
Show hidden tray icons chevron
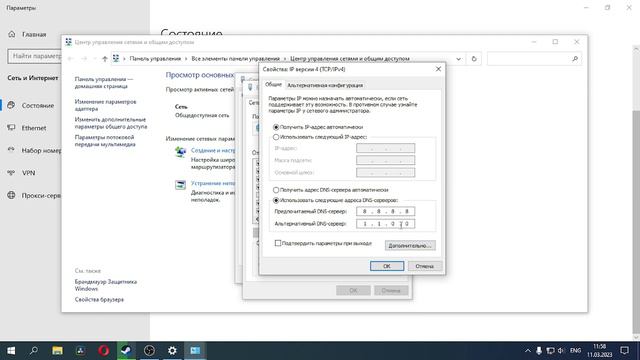(528, 351)
